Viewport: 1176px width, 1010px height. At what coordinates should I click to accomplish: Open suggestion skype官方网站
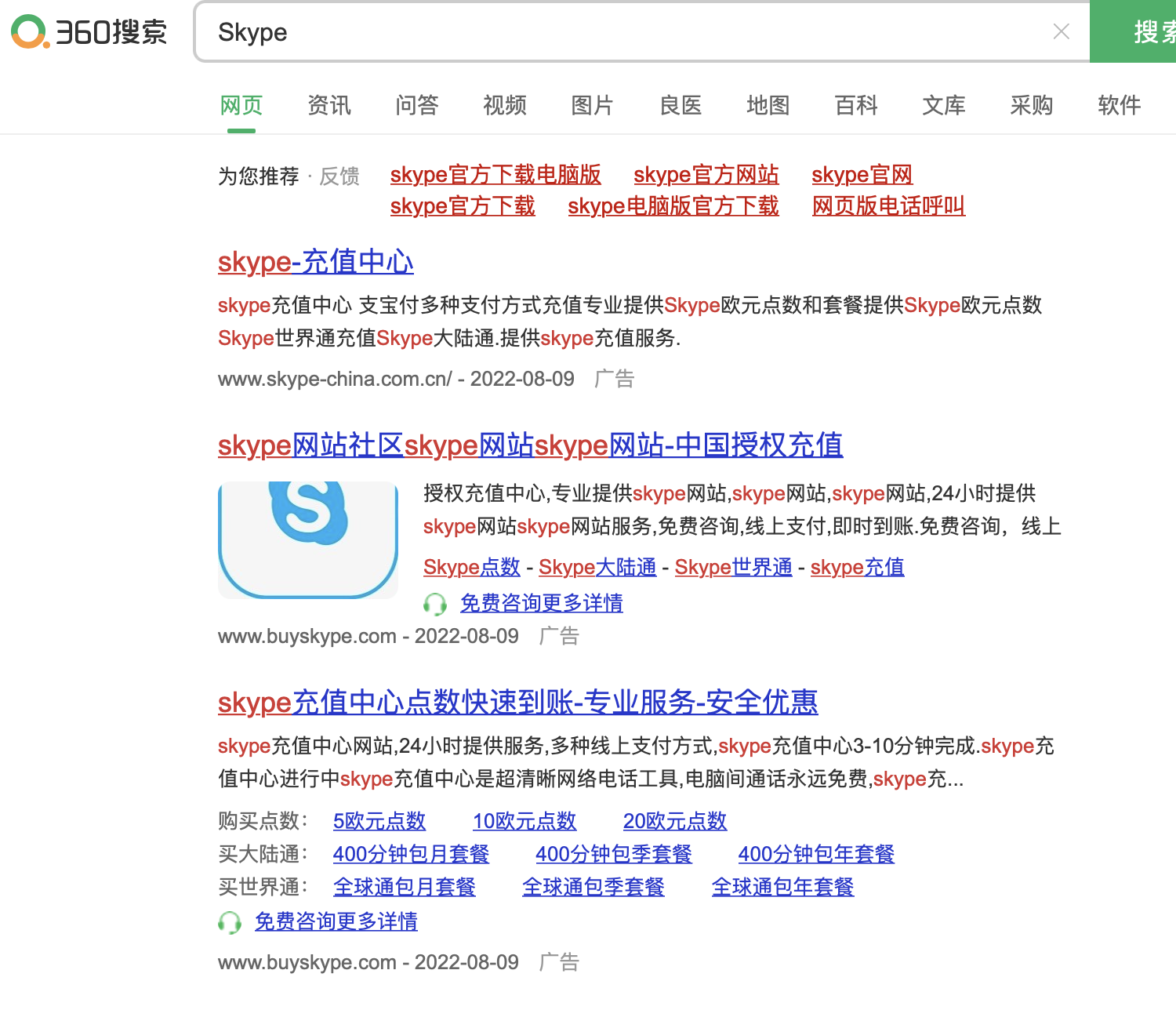tap(706, 175)
